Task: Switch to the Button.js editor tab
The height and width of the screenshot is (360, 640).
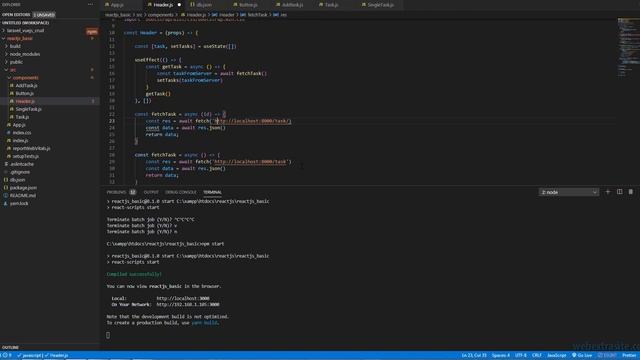Action: (248, 5)
